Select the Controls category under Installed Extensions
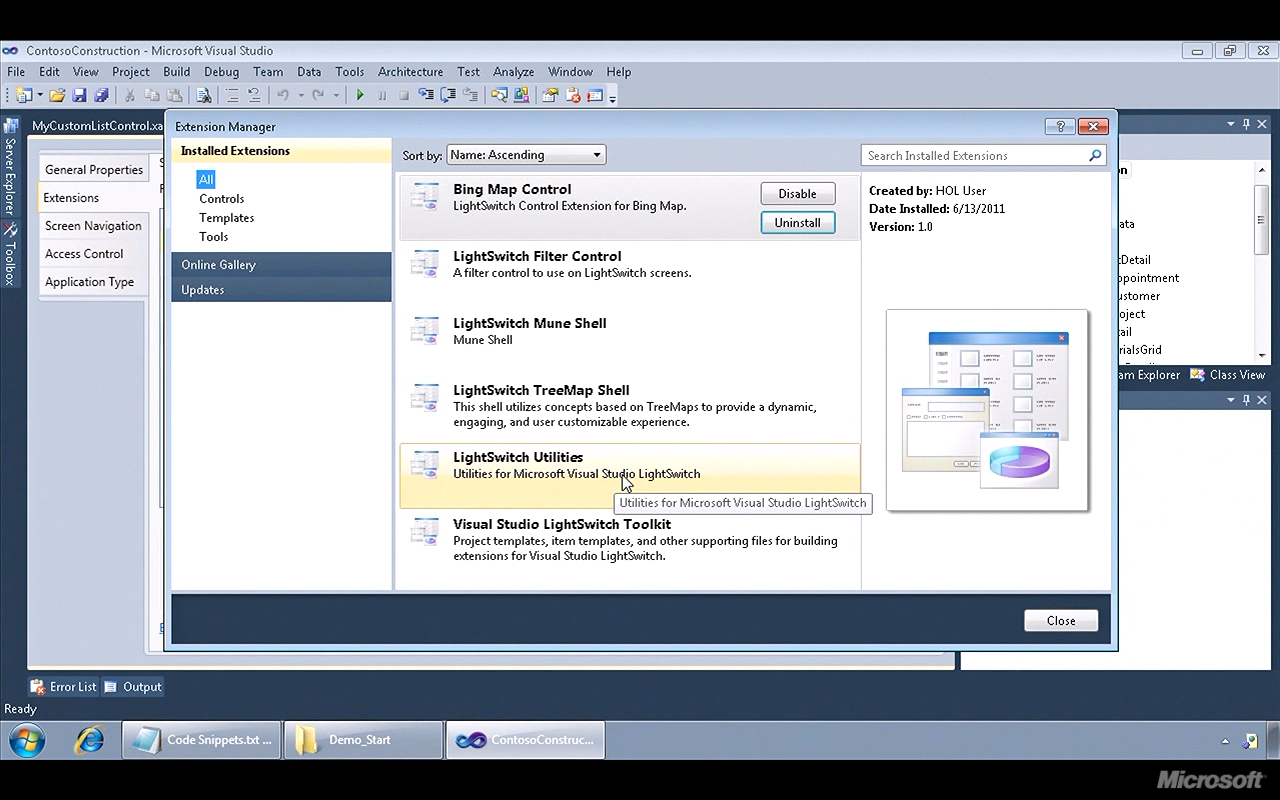1280x800 pixels. coord(222,199)
